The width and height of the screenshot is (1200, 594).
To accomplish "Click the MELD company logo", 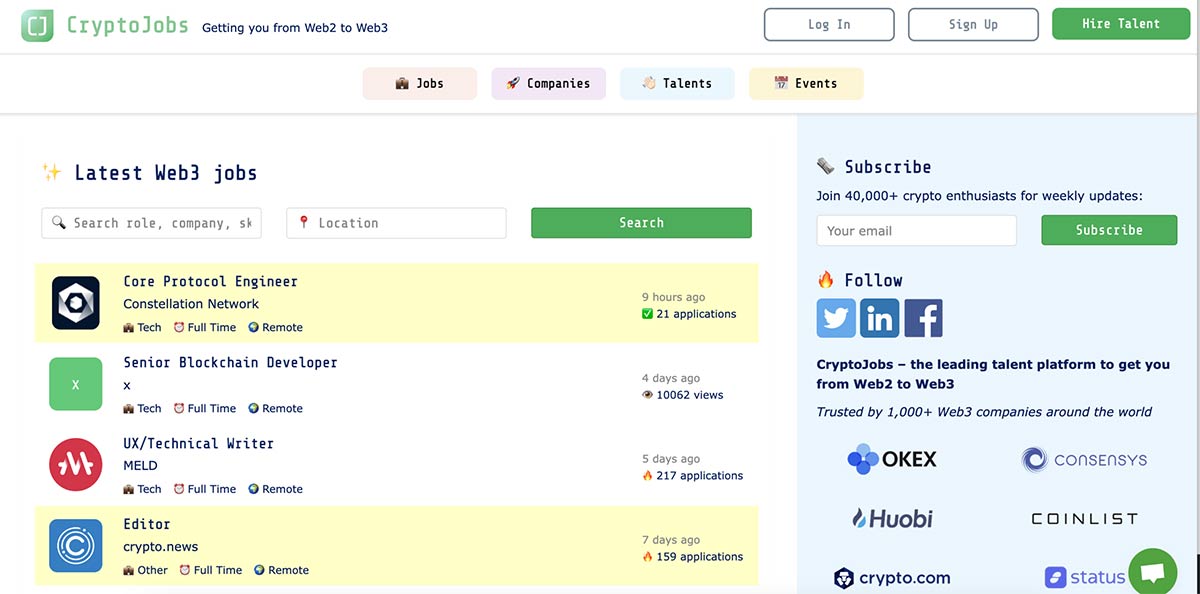I will pyautogui.click(x=76, y=465).
